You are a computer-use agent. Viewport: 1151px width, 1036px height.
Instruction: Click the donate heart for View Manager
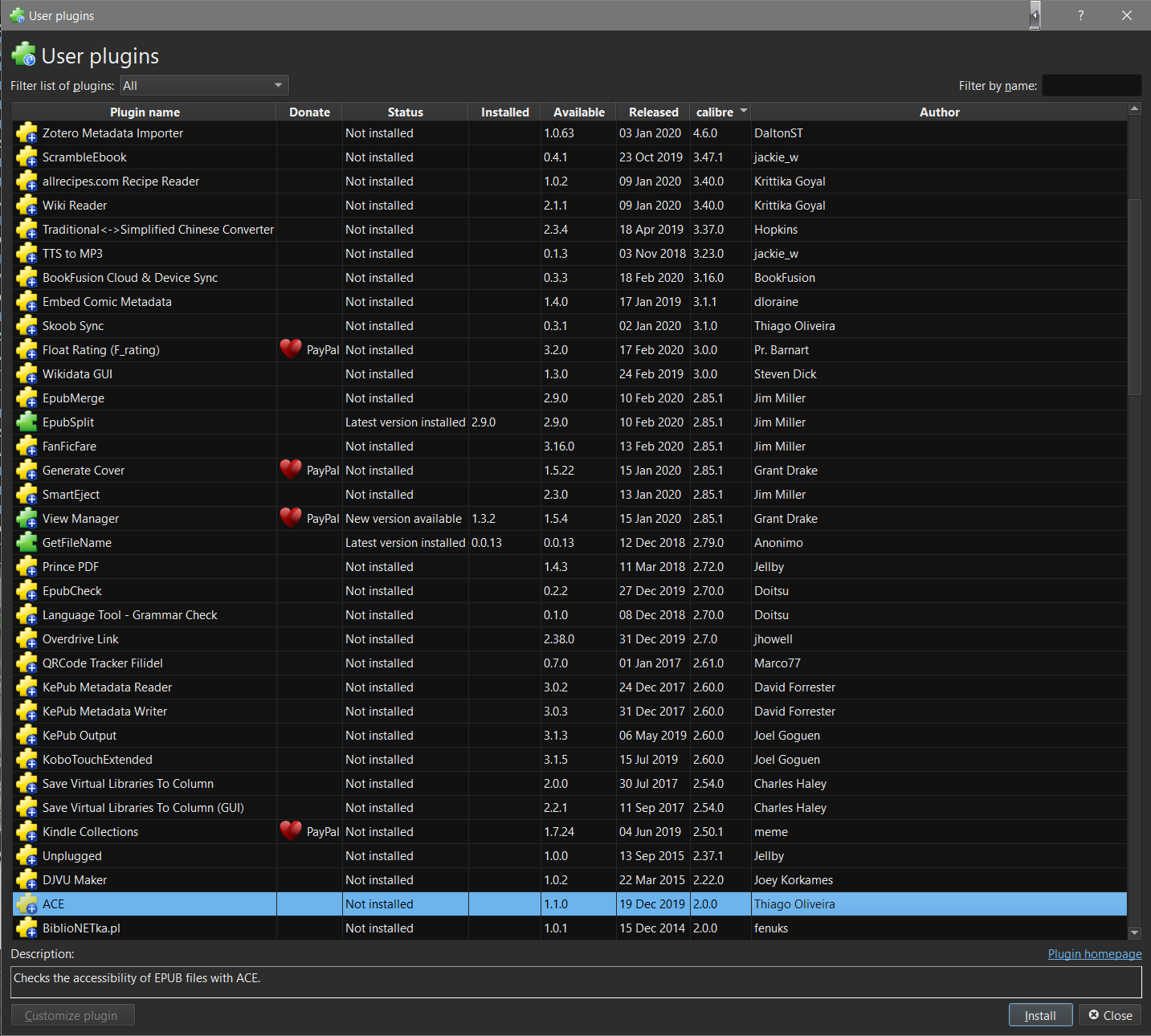pyautogui.click(x=291, y=518)
